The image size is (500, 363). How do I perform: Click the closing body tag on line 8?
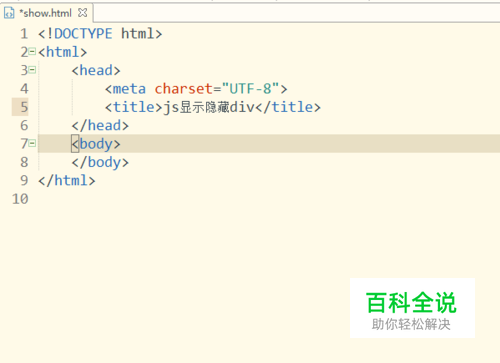tap(100, 162)
